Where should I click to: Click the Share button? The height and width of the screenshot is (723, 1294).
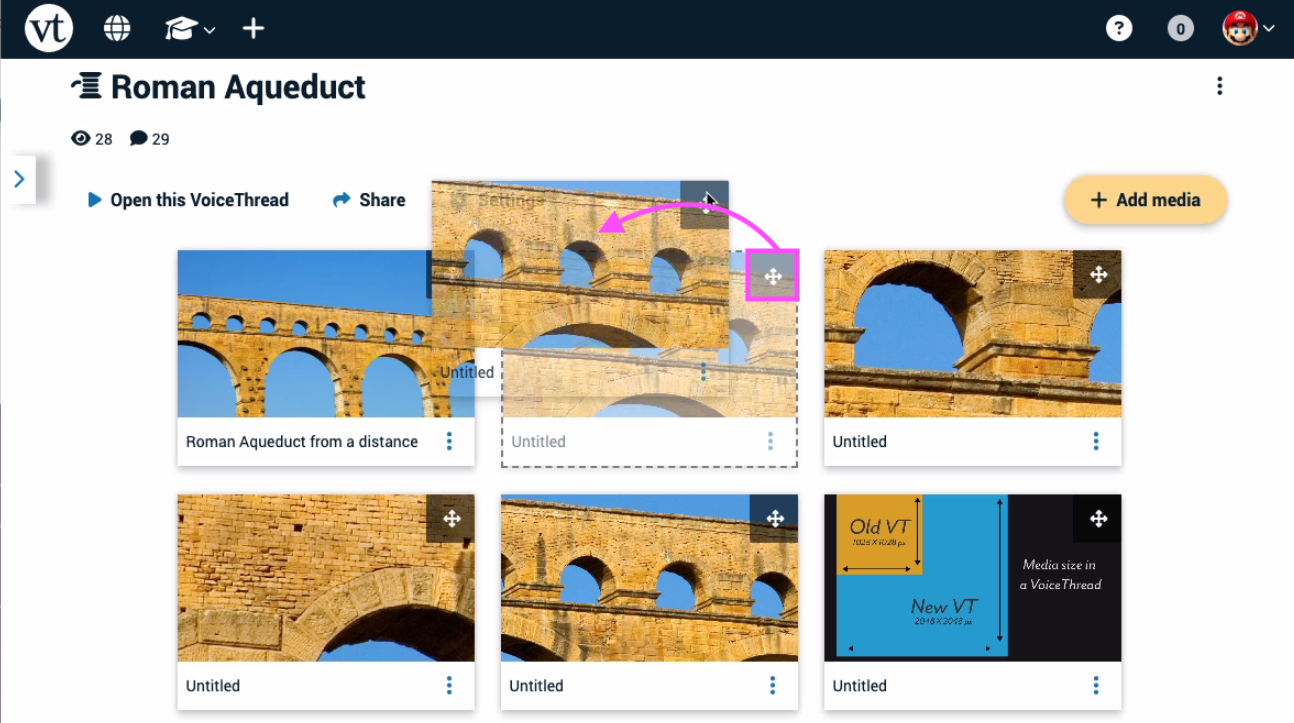pyautogui.click(x=369, y=200)
